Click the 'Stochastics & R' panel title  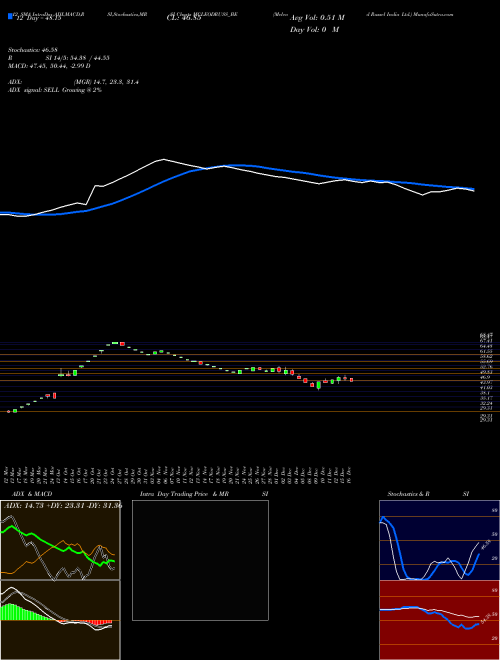pyautogui.click(x=408, y=494)
